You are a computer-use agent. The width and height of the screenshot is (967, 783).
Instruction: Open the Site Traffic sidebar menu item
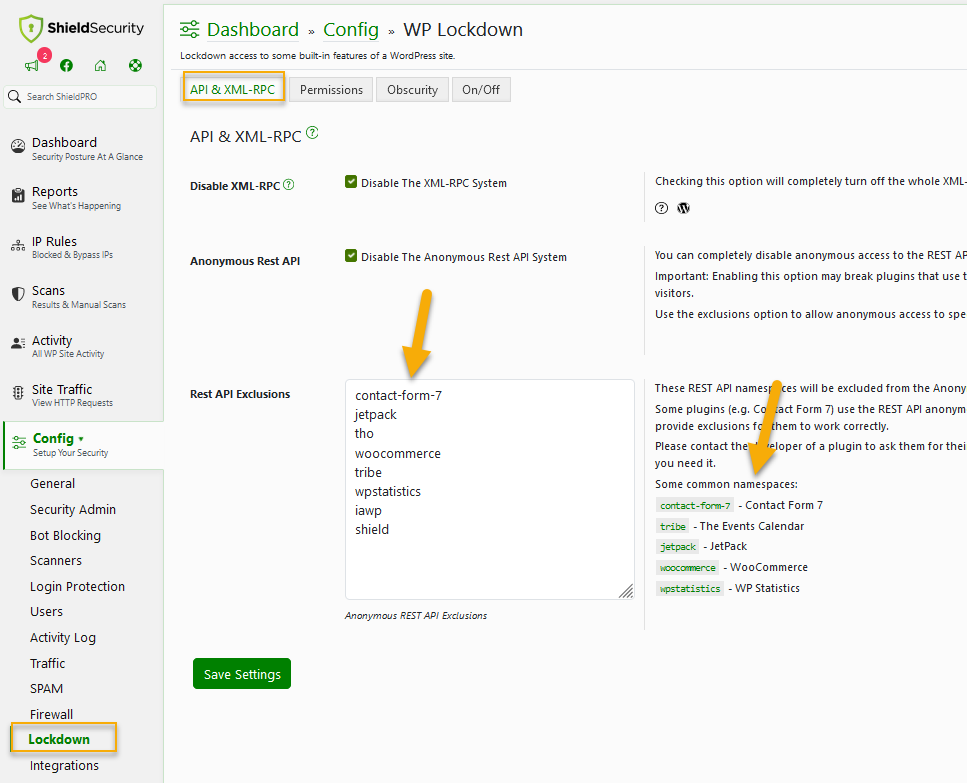(81, 395)
